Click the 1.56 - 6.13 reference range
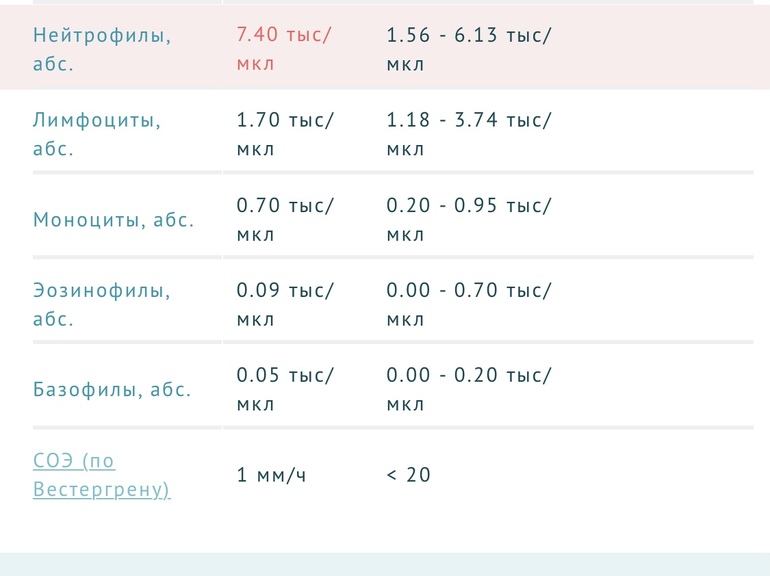 (x=468, y=49)
